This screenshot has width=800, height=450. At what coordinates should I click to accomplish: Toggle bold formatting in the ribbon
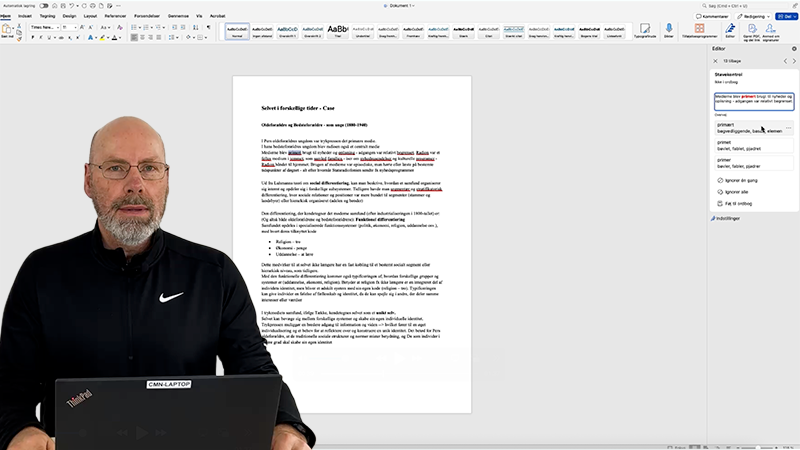33,37
